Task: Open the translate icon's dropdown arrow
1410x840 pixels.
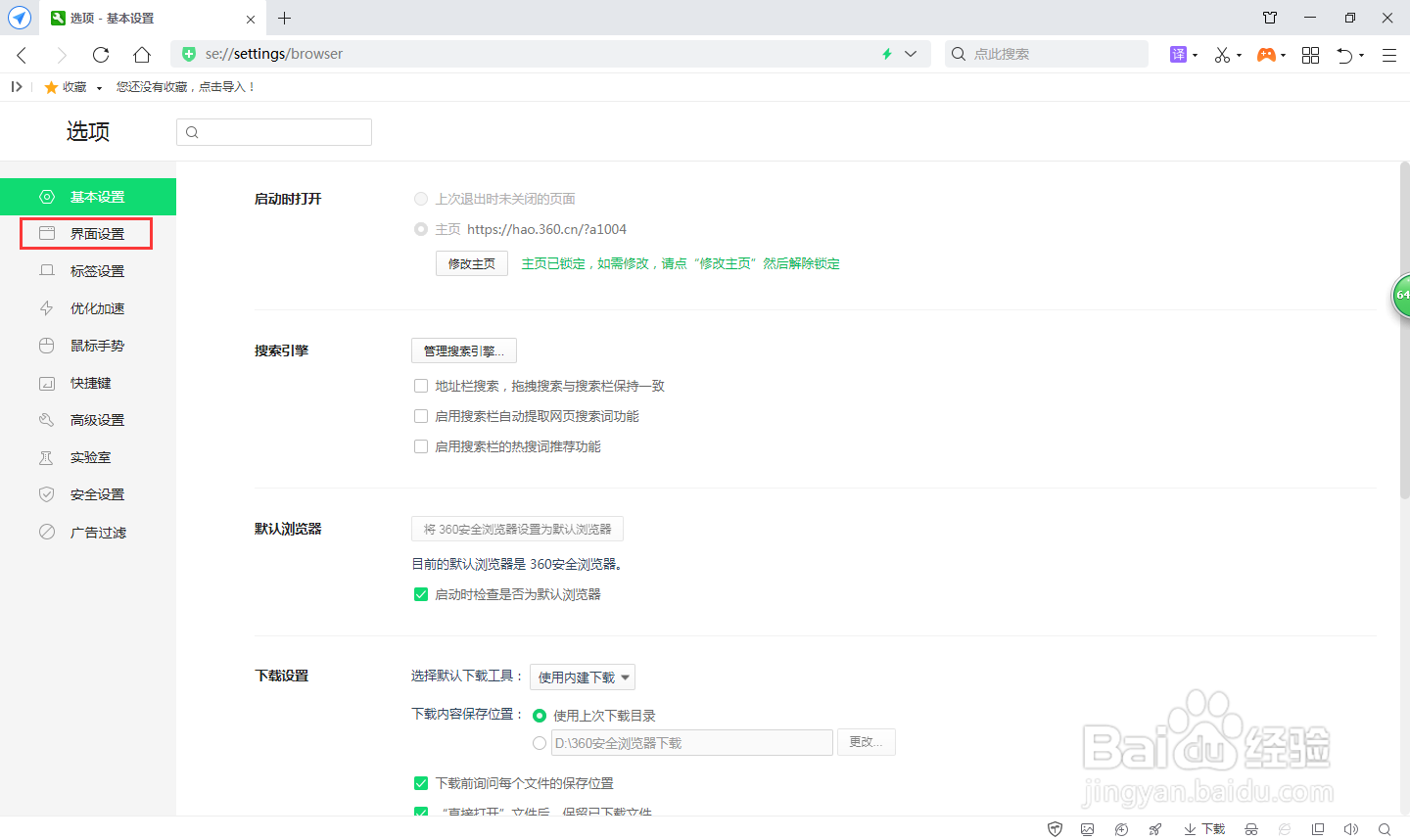Action: (x=1195, y=56)
